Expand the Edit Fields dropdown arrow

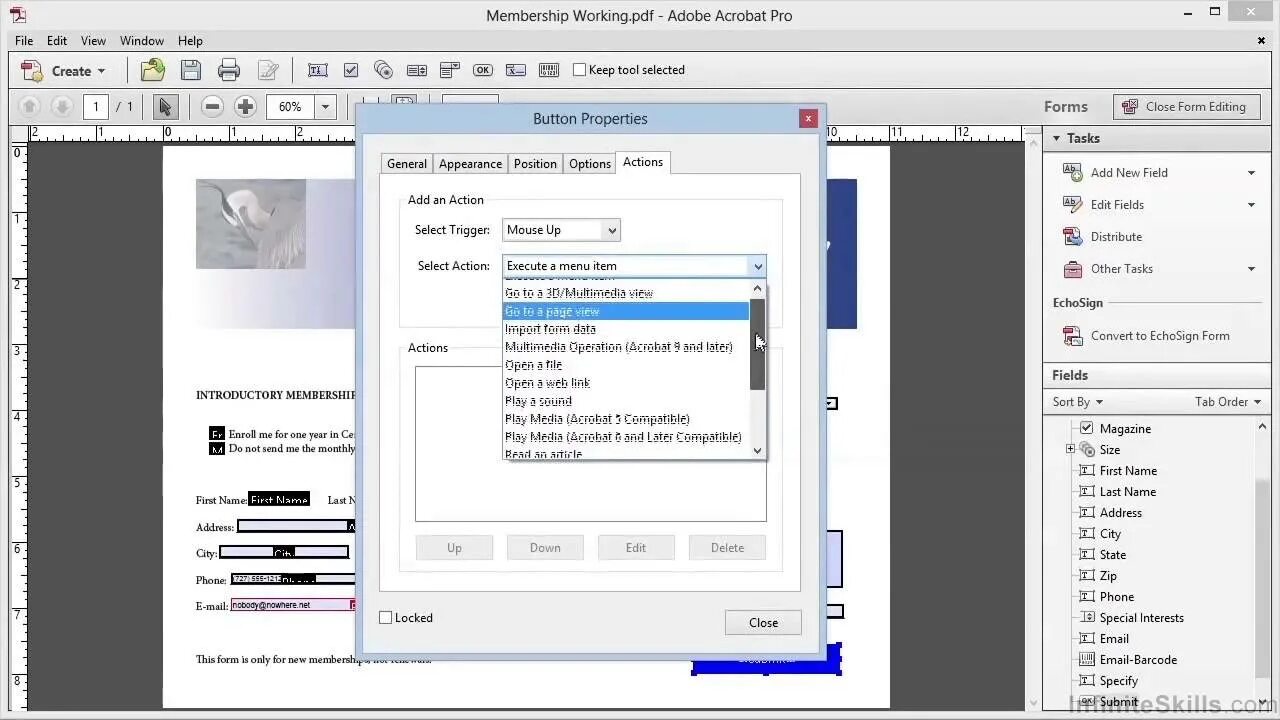(1251, 205)
